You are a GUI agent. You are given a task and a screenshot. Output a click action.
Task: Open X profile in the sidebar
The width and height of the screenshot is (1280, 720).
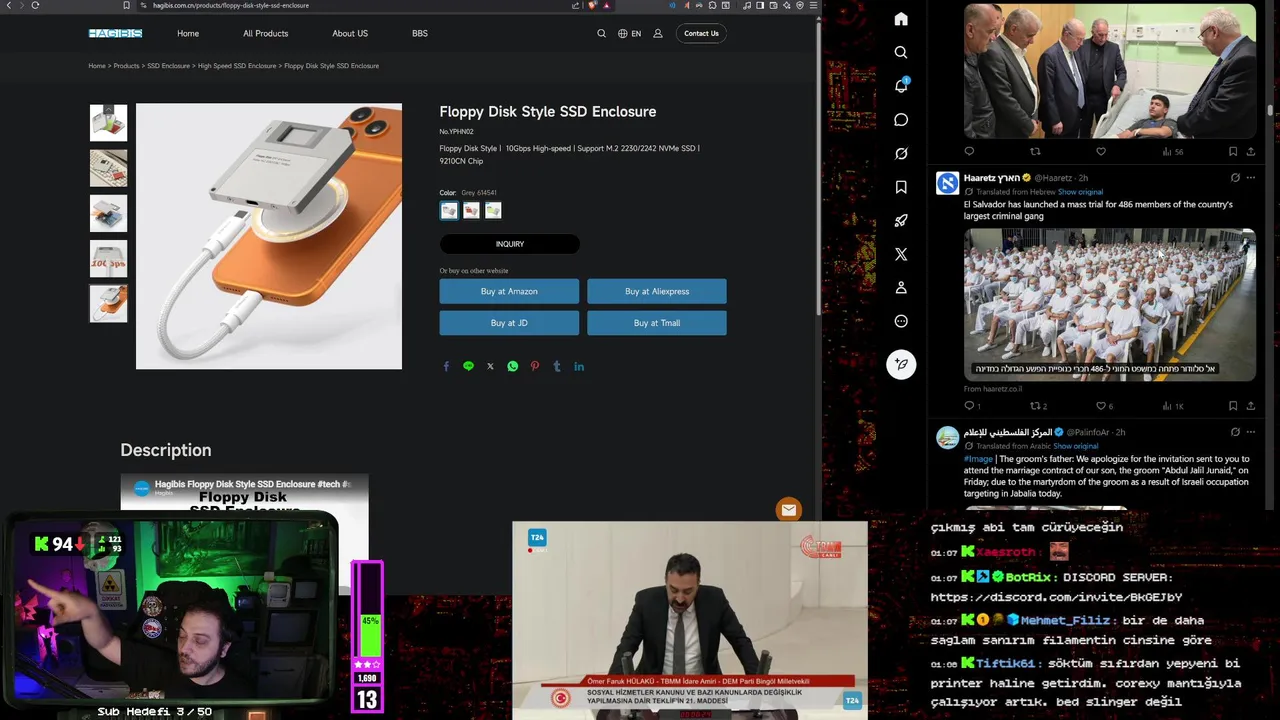pos(901,288)
